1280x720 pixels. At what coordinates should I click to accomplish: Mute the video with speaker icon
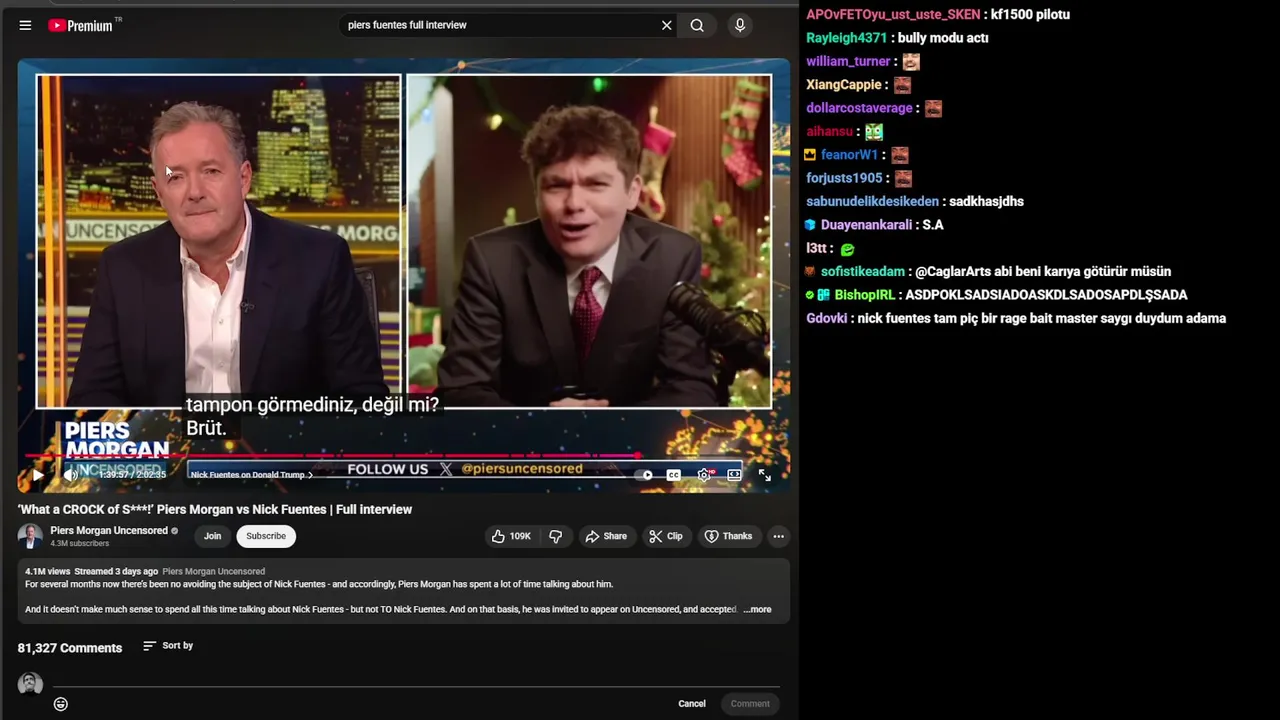[71, 475]
